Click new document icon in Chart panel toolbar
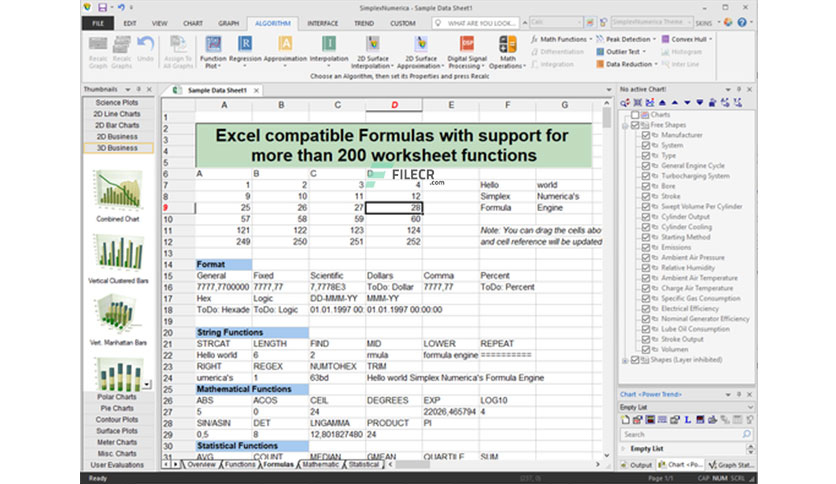 click(625, 420)
